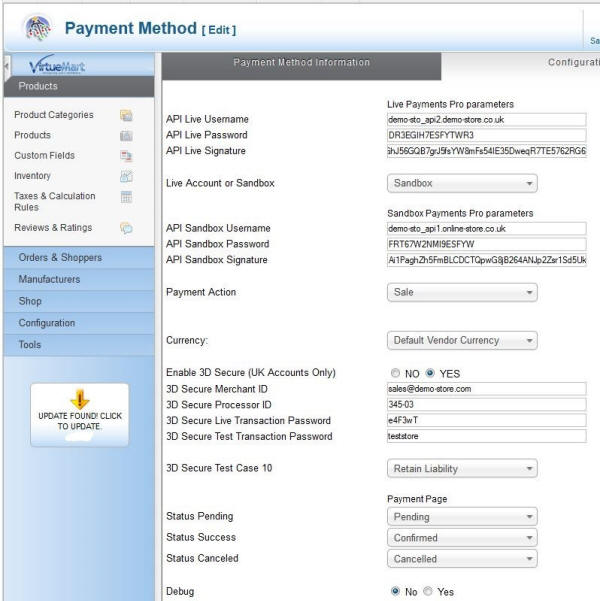
Task: Set Debug to No
Action: (395, 591)
